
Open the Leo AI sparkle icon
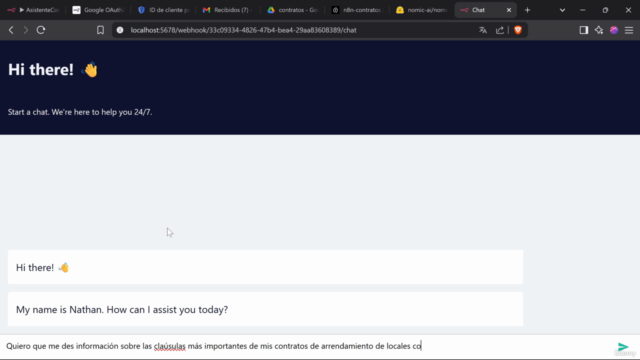click(599, 30)
